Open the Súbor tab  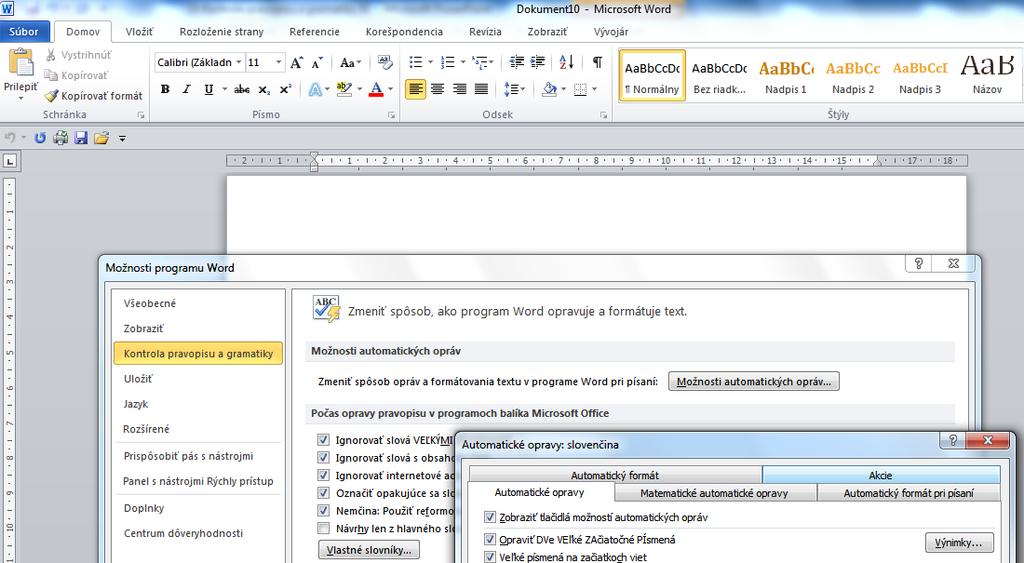tap(24, 31)
